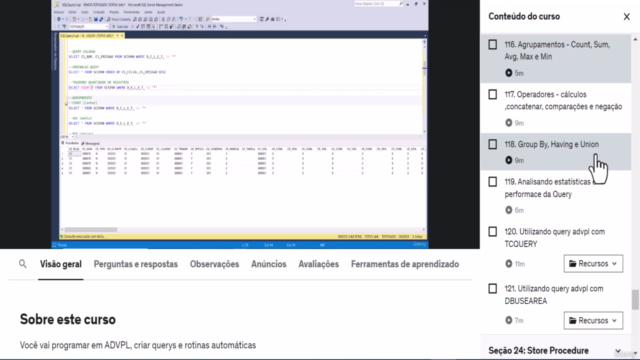
Task: Switch to the Mensagens tab in SSMS
Action: coord(91,143)
